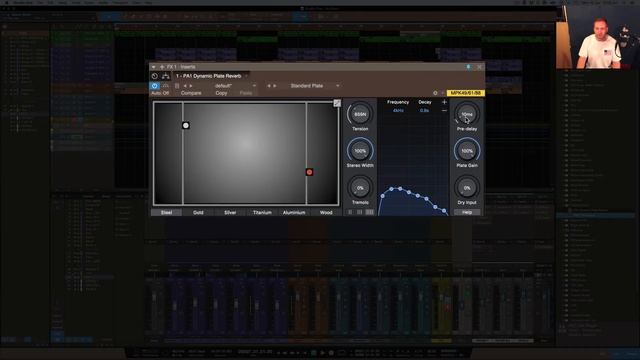Click the preset list icon beside arrows
The width and height of the screenshot is (640, 360).
177,86
